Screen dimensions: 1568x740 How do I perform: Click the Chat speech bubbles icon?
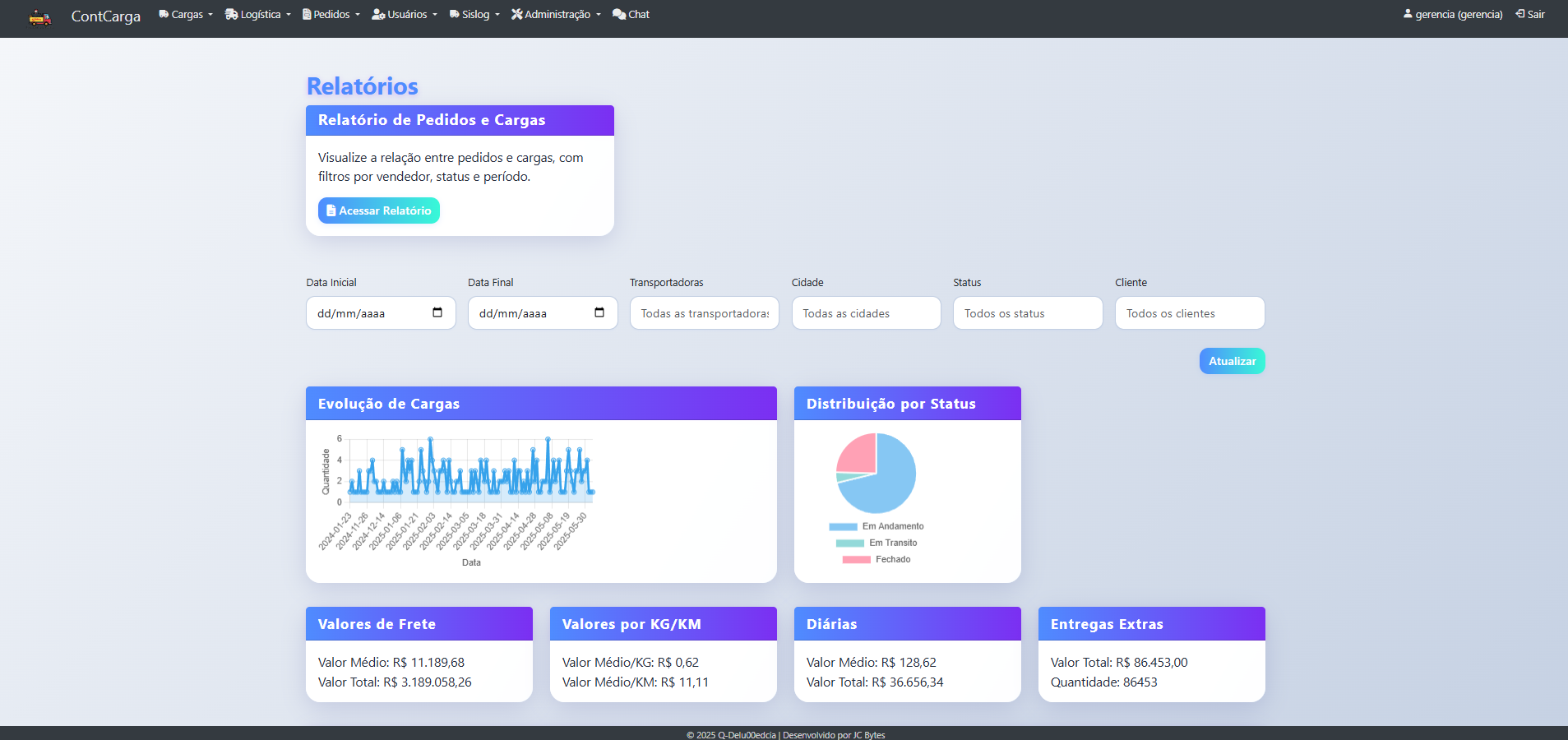pos(619,15)
